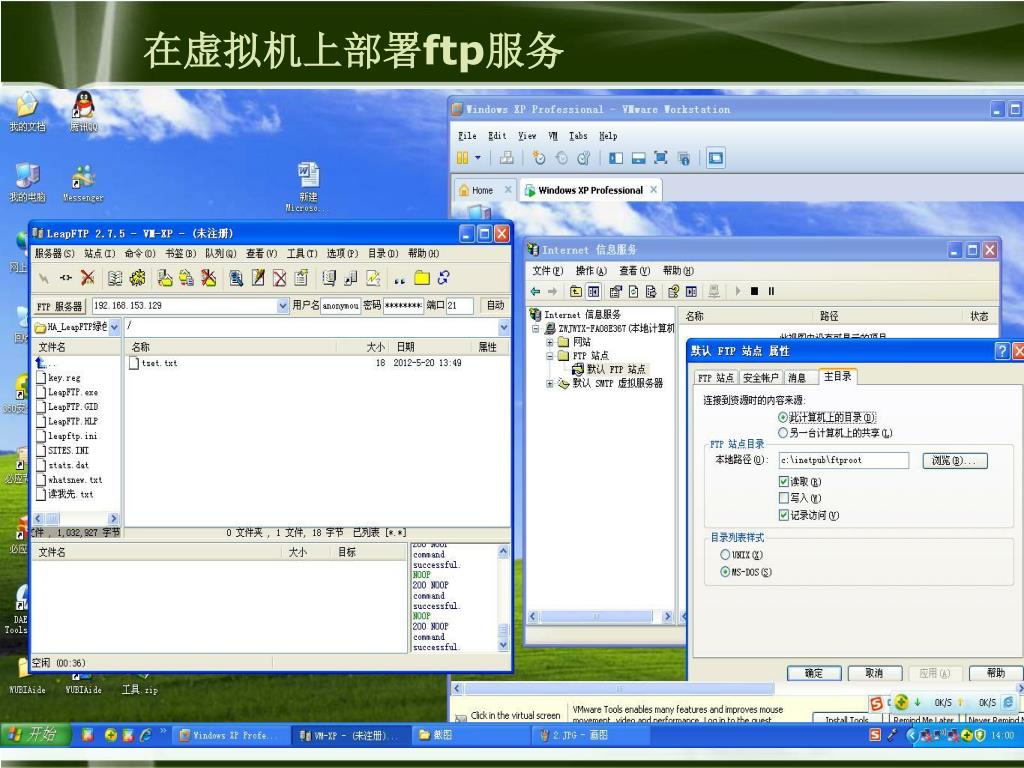
Task: Toggle the 读取(R) checkbox
Action: [x=784, y=482]
